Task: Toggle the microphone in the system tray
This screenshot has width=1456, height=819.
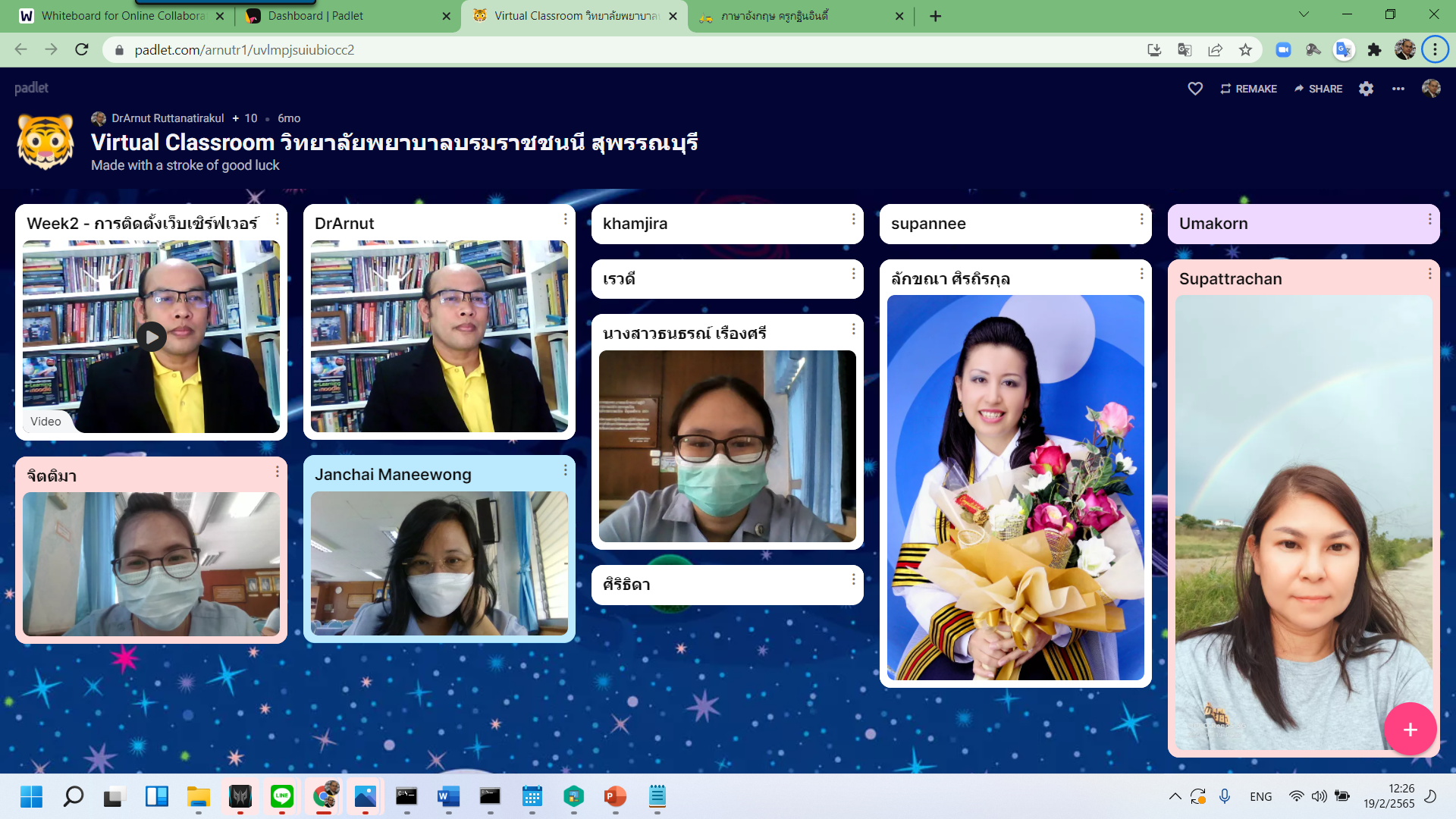Action: click(1224, 796)
